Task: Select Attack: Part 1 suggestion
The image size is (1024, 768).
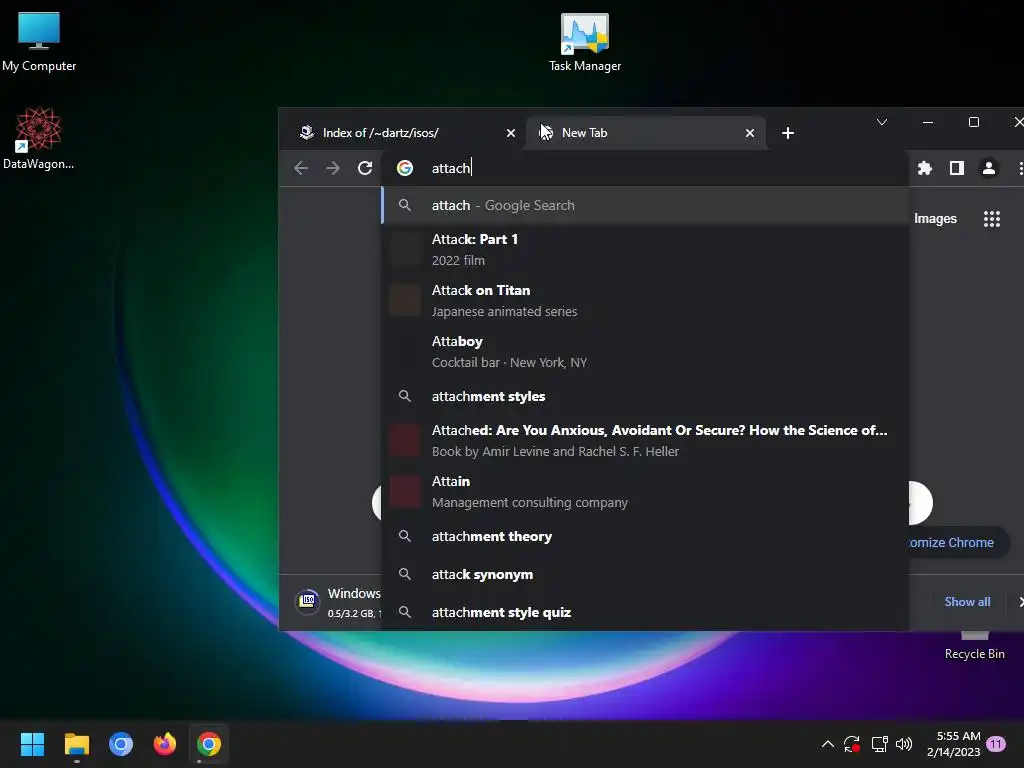Action: click(645, 249)
